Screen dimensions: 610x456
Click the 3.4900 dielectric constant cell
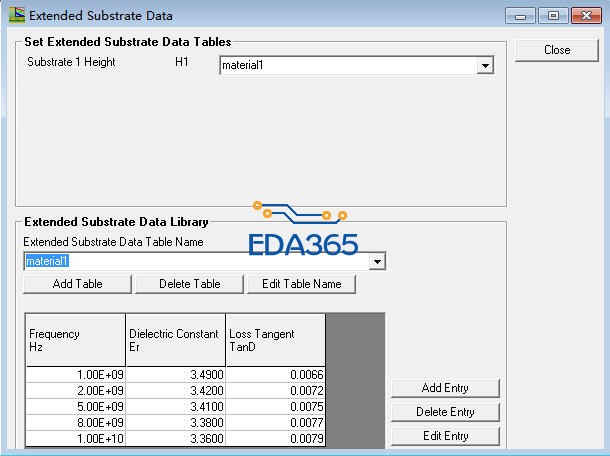175,375
